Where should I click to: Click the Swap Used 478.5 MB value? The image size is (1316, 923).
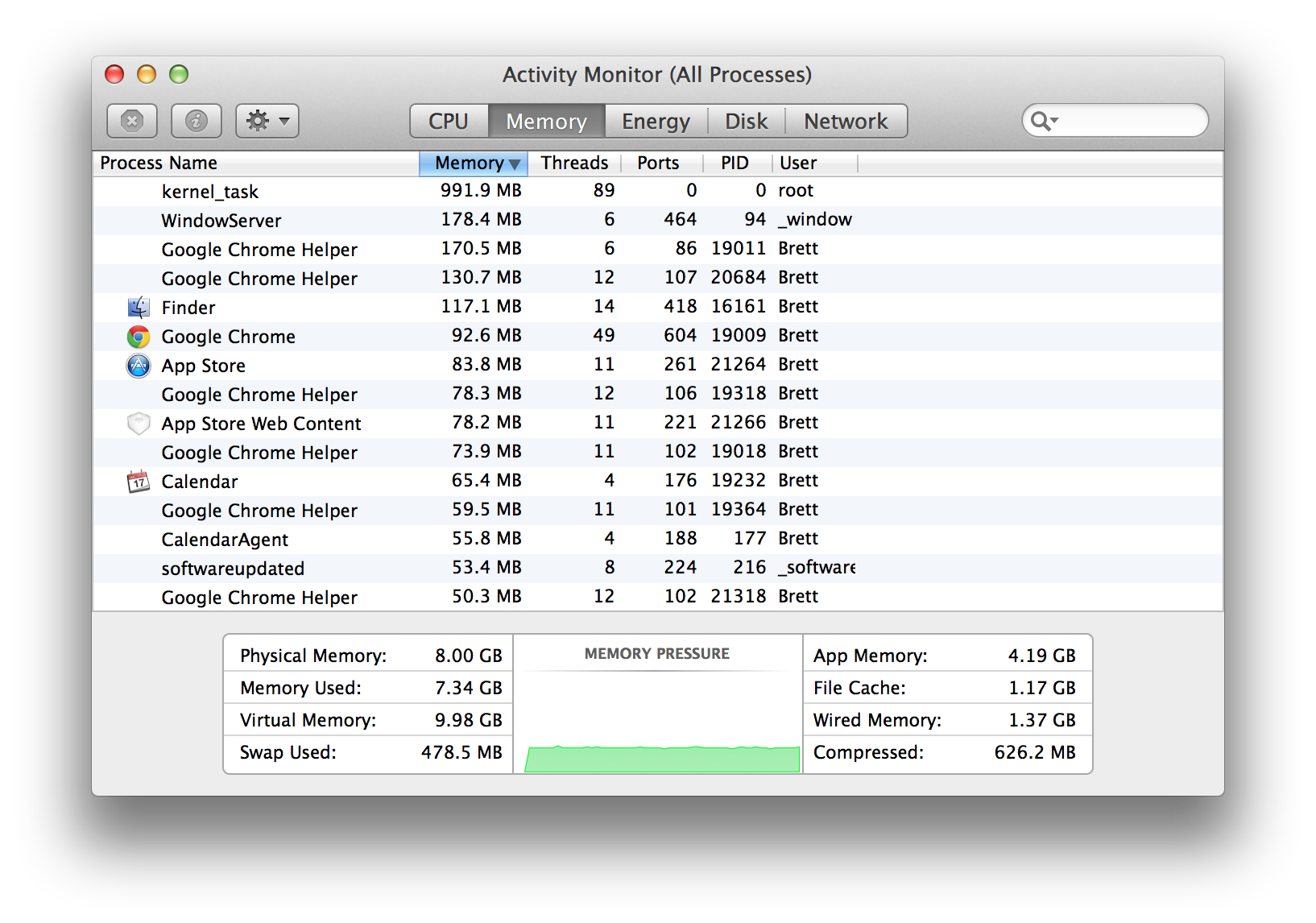coord(461,752)
